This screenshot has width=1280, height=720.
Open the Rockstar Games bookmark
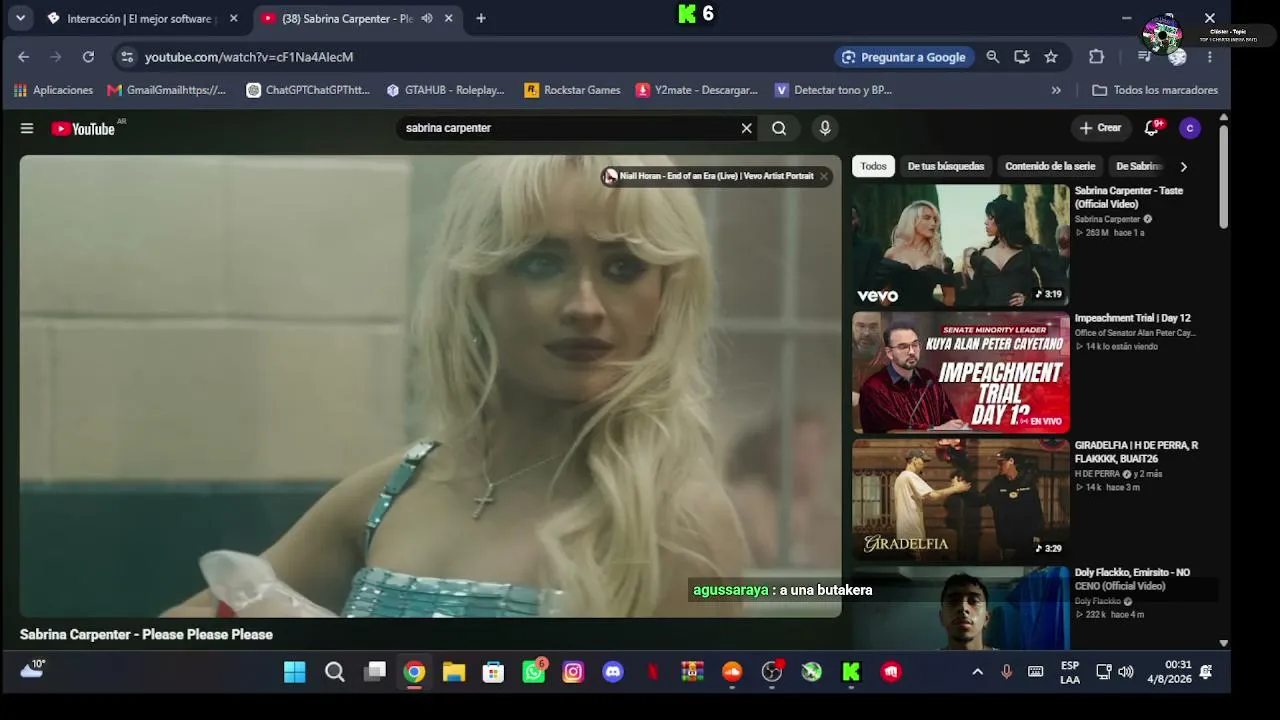(573, 90)
